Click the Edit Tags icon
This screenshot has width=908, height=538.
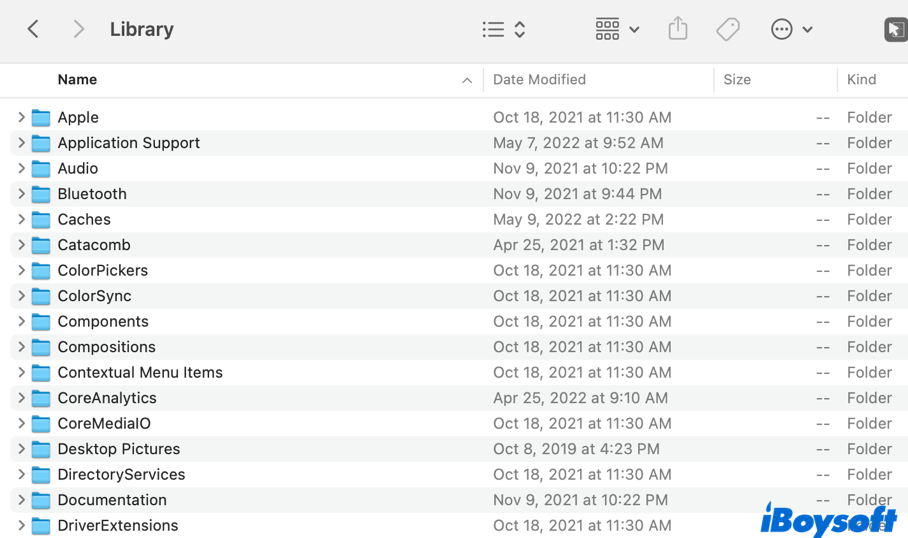tap(728, 30)
